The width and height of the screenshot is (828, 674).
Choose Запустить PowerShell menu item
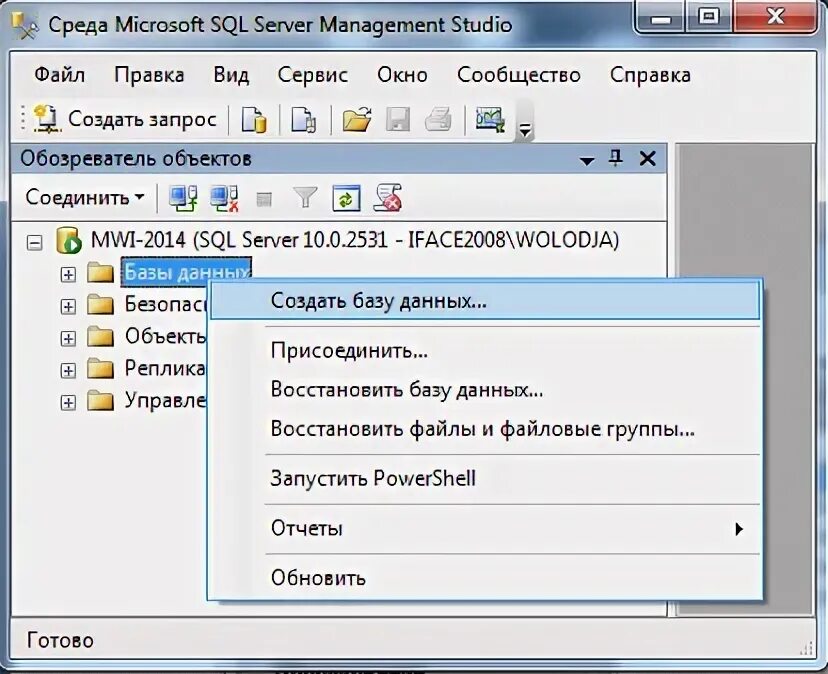click(485, 479)
